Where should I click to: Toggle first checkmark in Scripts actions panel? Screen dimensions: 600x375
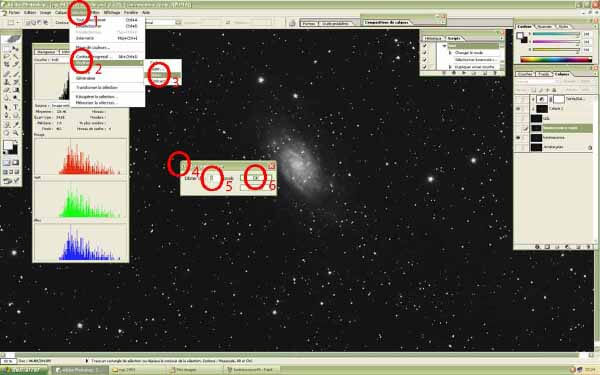[425, 46]
